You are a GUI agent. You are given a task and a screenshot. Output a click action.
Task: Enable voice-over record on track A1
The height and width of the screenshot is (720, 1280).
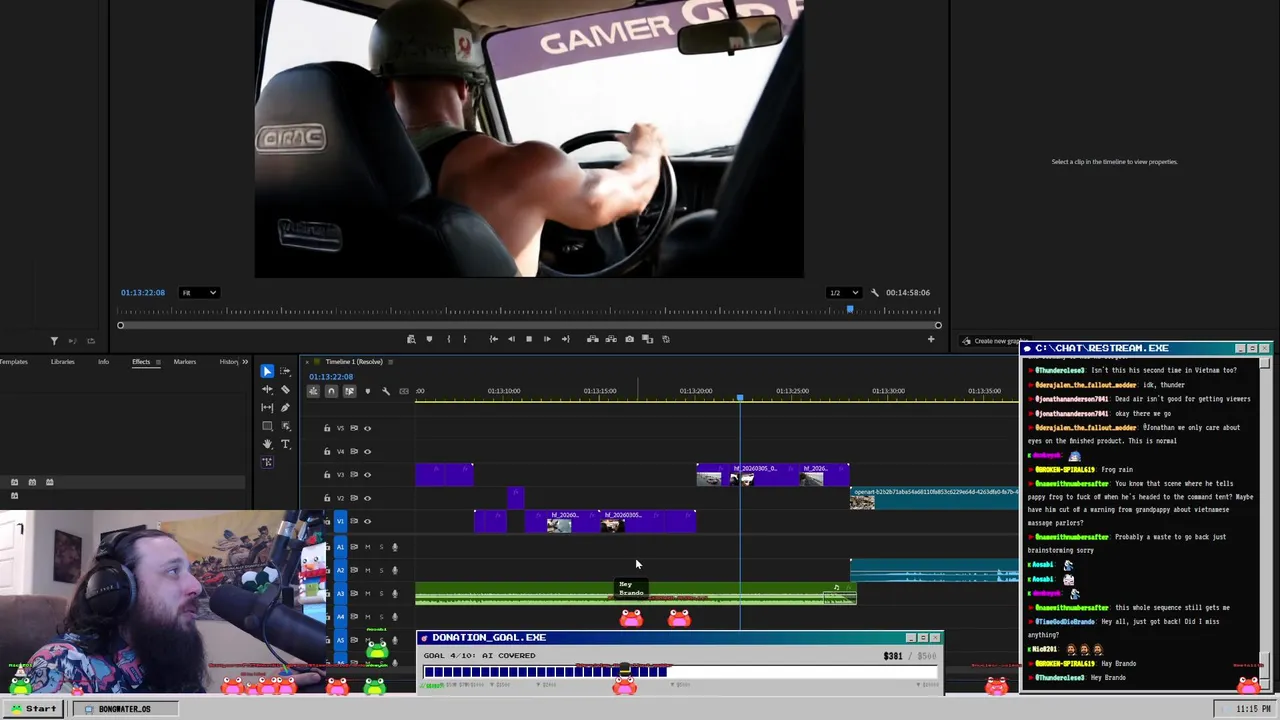coord(394,547)
